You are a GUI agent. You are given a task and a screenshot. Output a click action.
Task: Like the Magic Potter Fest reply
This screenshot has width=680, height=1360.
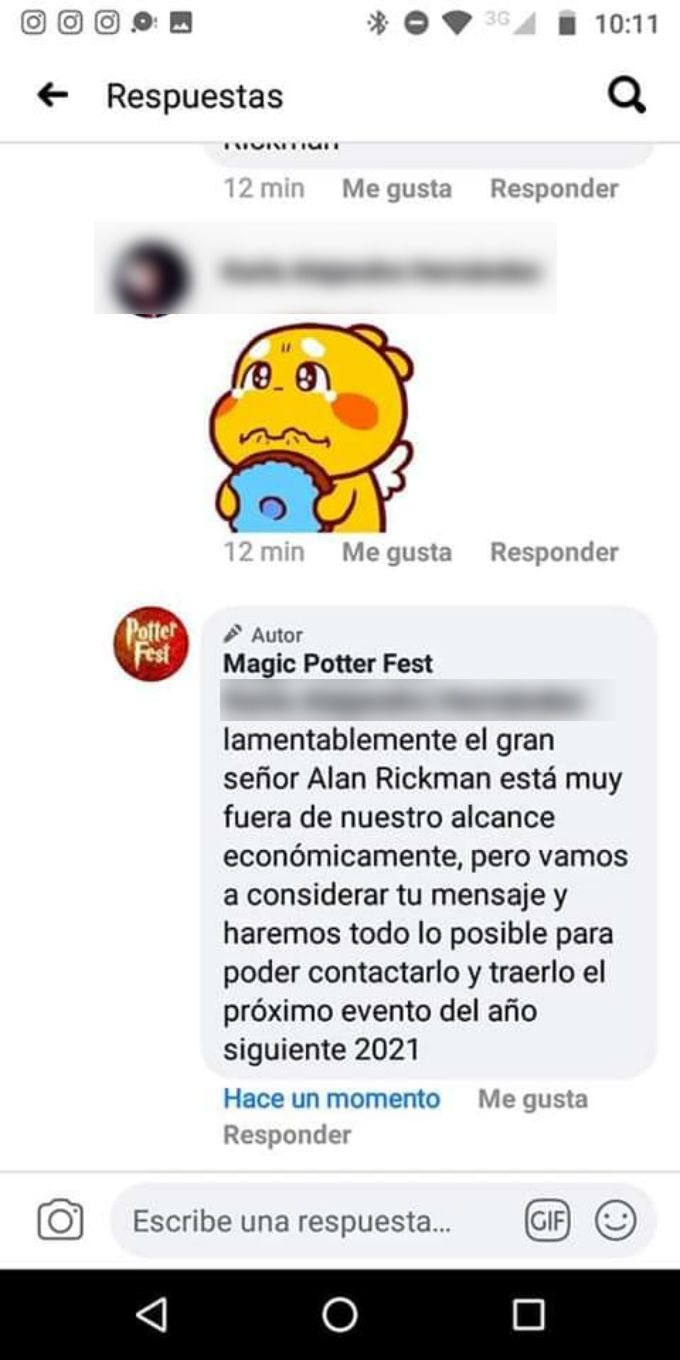pyautogui.click(x=533, y=1099)
